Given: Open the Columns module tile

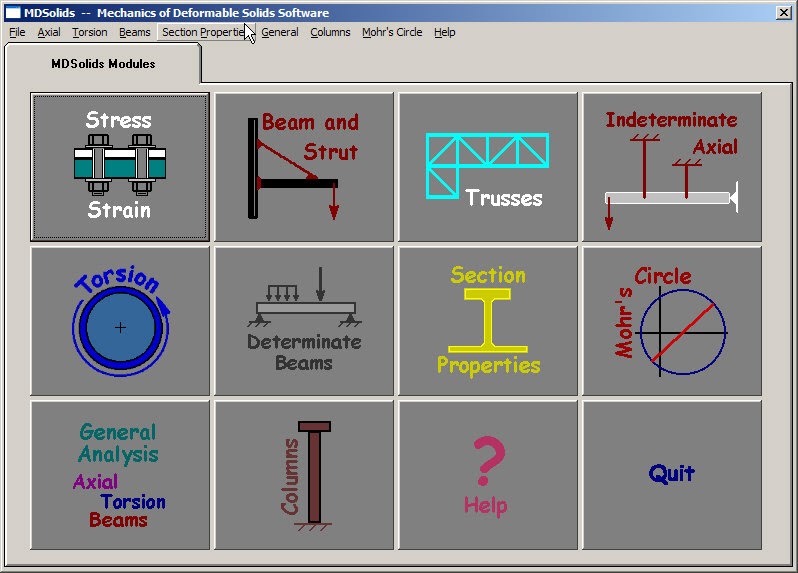Looking at the screenshot, I should coord(304,475).
